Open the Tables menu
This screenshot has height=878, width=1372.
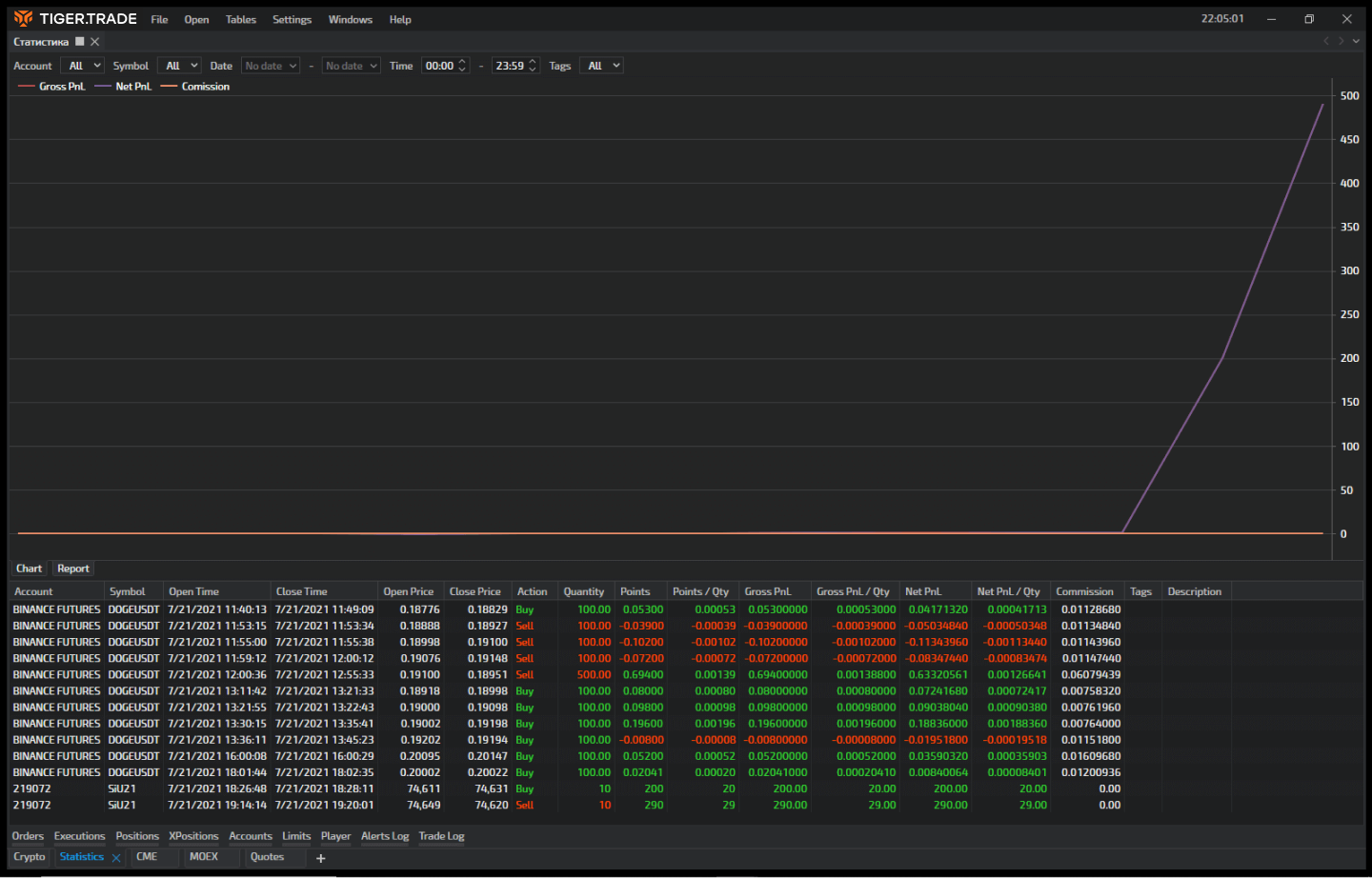pyautogui.click(x=240, y=19)
